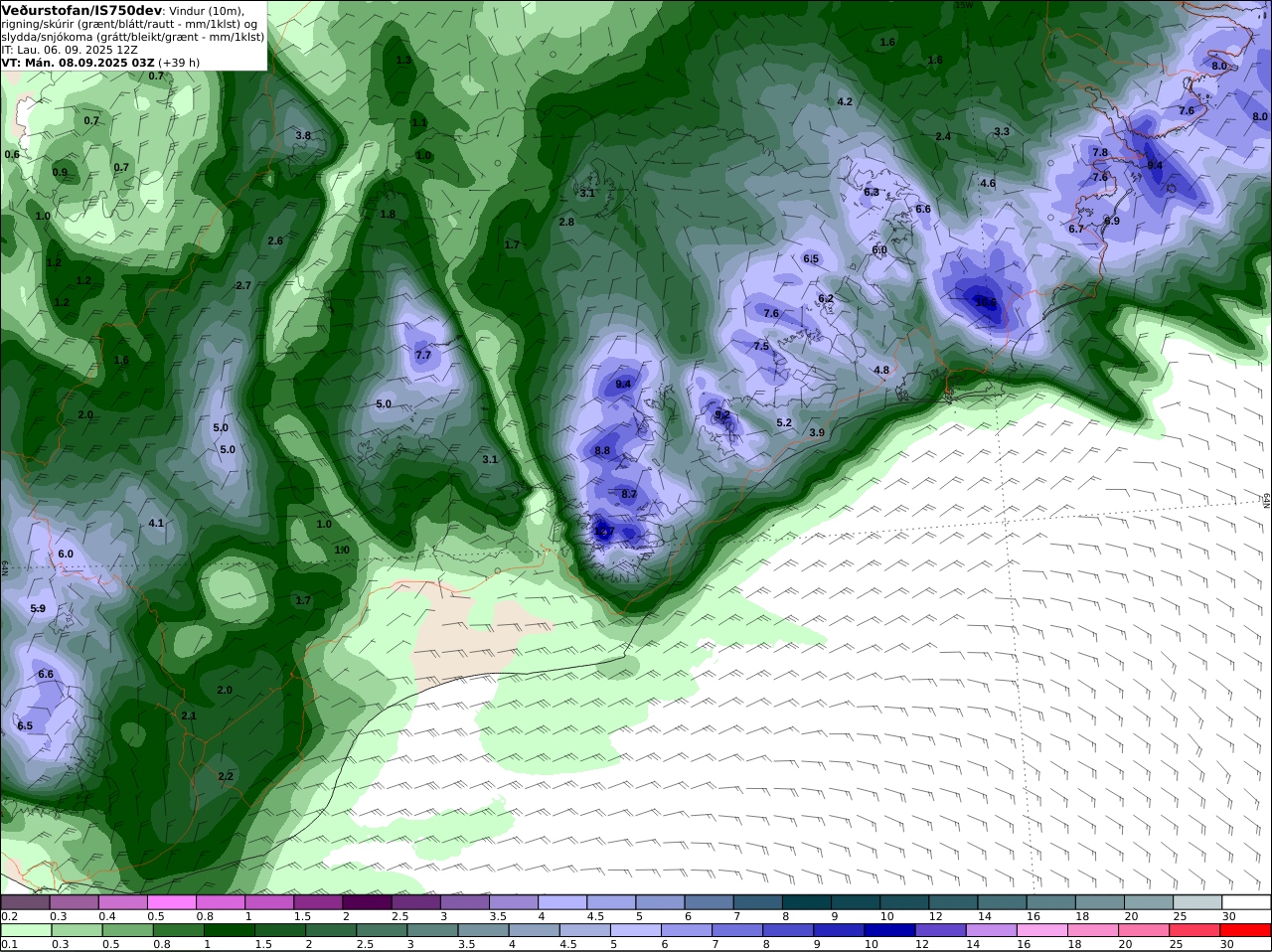Click the 2.1 precipitation value
Viewport: 1272px width, 952px height.
pyautogui.click(x=189, y=716)
